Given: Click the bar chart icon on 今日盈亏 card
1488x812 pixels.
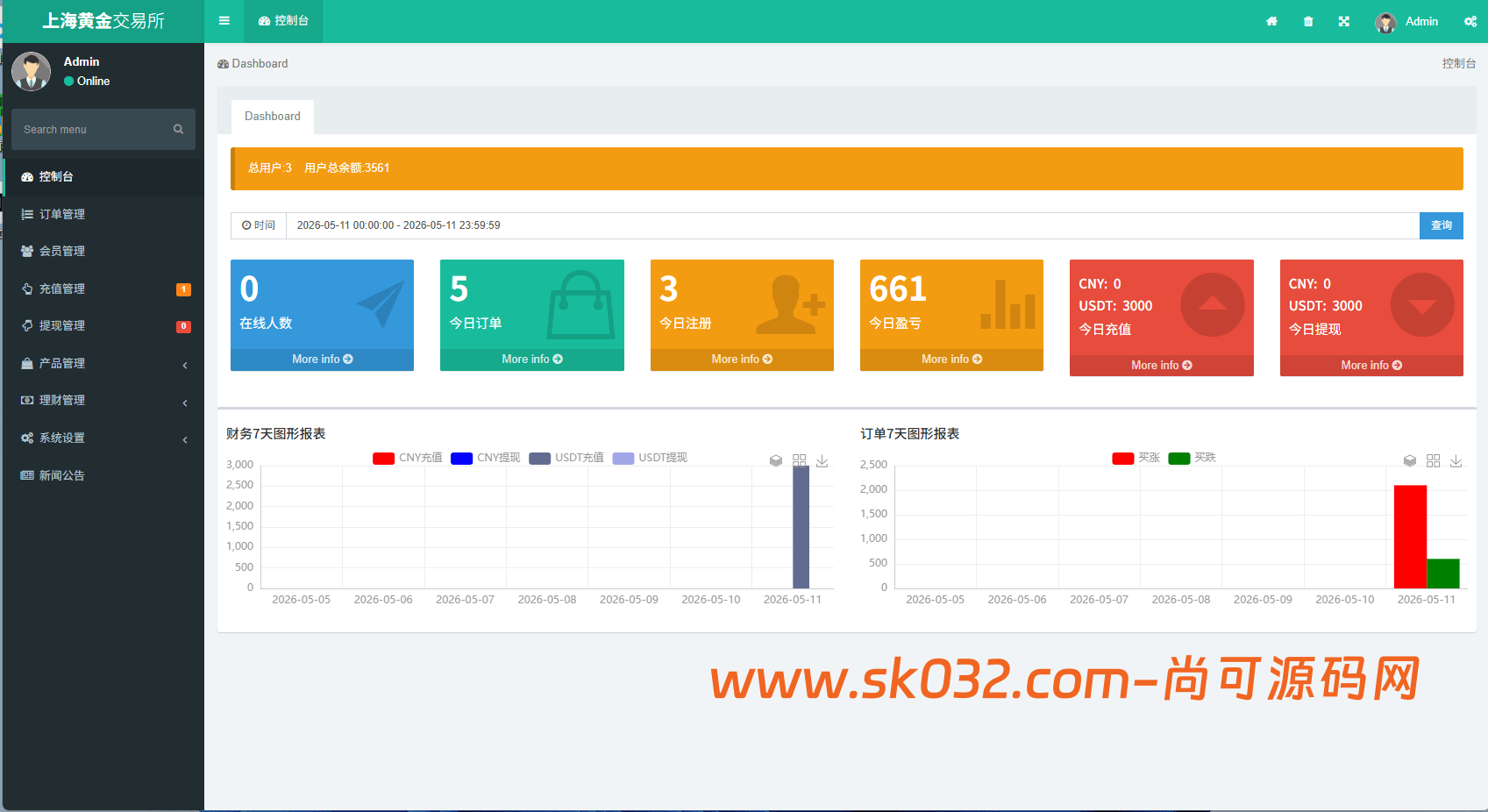Looking at the screenshot, I should pyautogui.click(x=1007, y=304).
